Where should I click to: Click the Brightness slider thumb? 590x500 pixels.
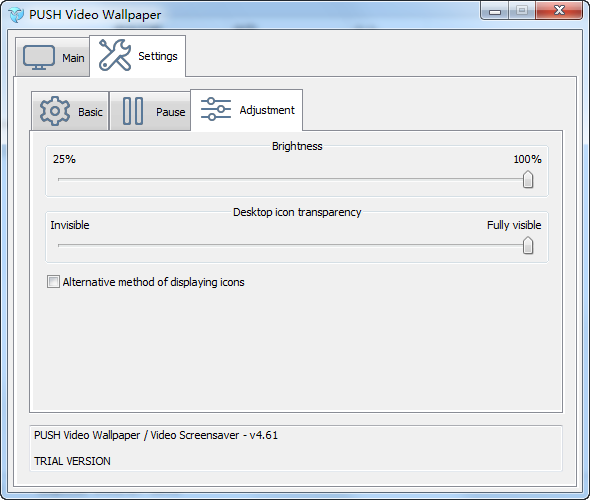[x=528, y=179]
